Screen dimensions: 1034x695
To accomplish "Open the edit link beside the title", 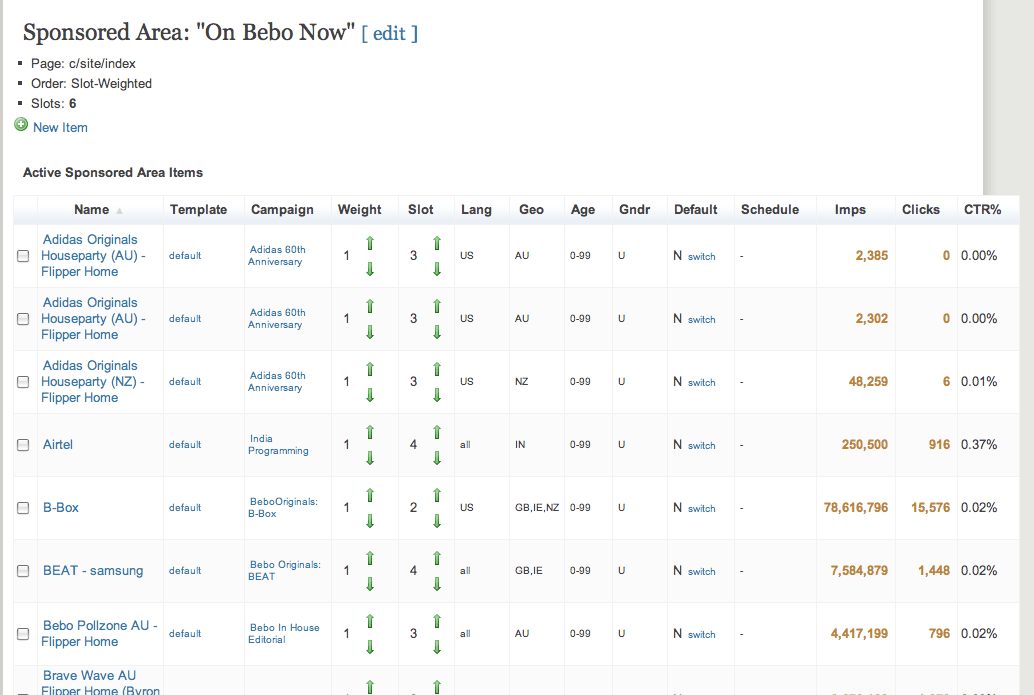I will pos(389,34).
